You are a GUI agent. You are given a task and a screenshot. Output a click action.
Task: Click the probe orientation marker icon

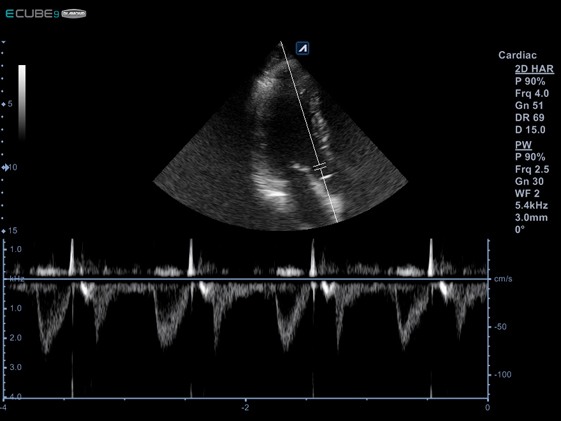pyautogui.click(x=303, y=48)
